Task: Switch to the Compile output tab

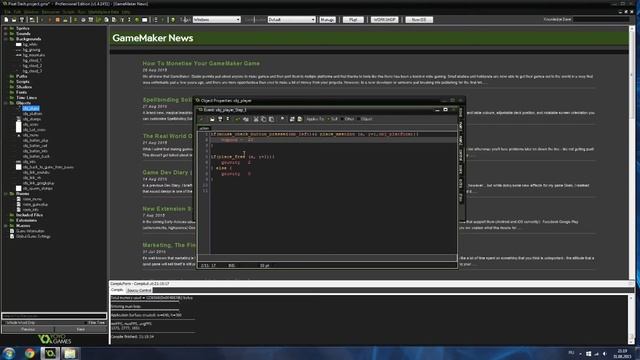Action: pos(117,290)
